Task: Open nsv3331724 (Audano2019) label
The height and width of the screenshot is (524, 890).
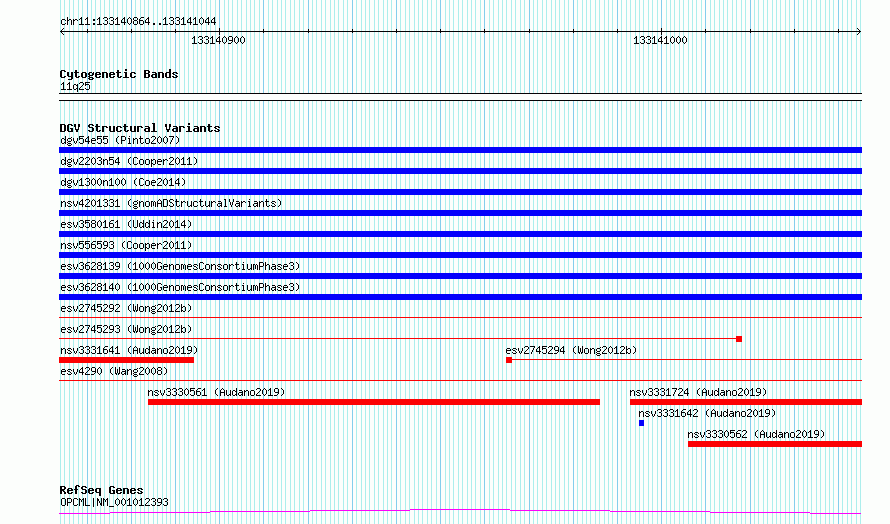Action: [x=698, y=392]
